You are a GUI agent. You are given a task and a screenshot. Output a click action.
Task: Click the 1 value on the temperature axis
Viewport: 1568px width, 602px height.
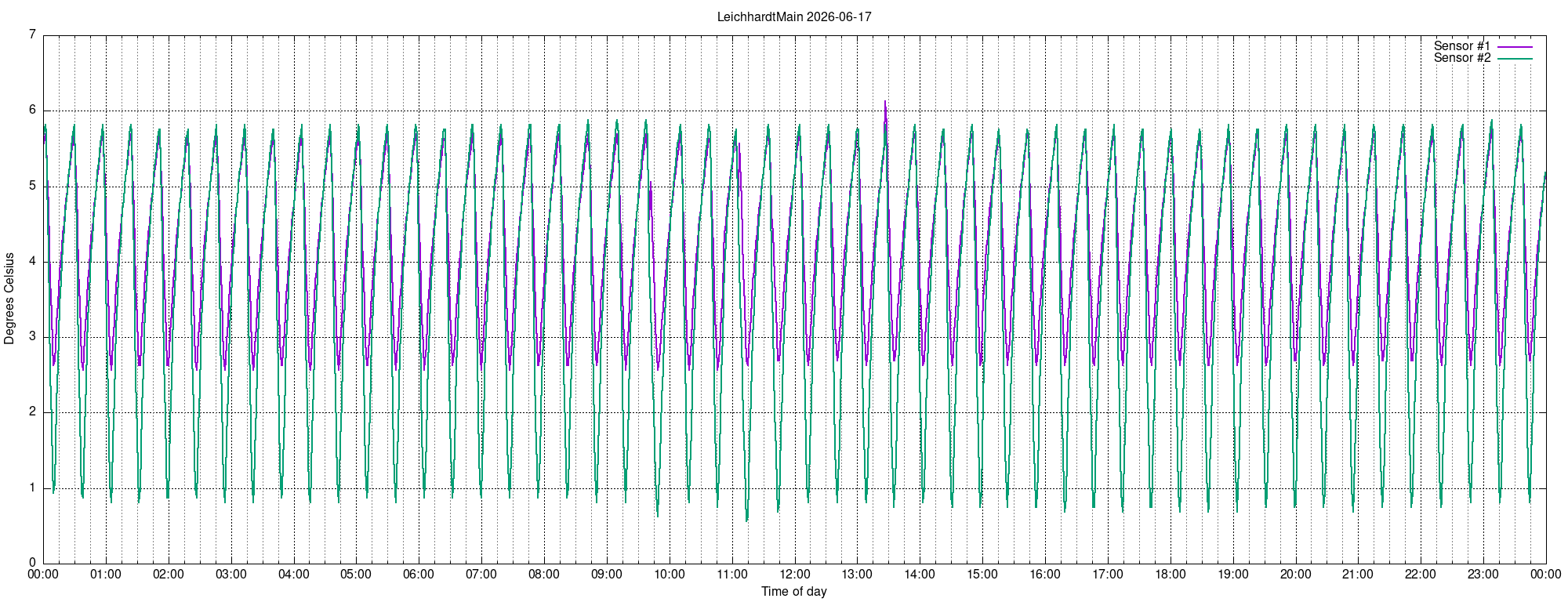pyautogui.click(x=32, y=488)
